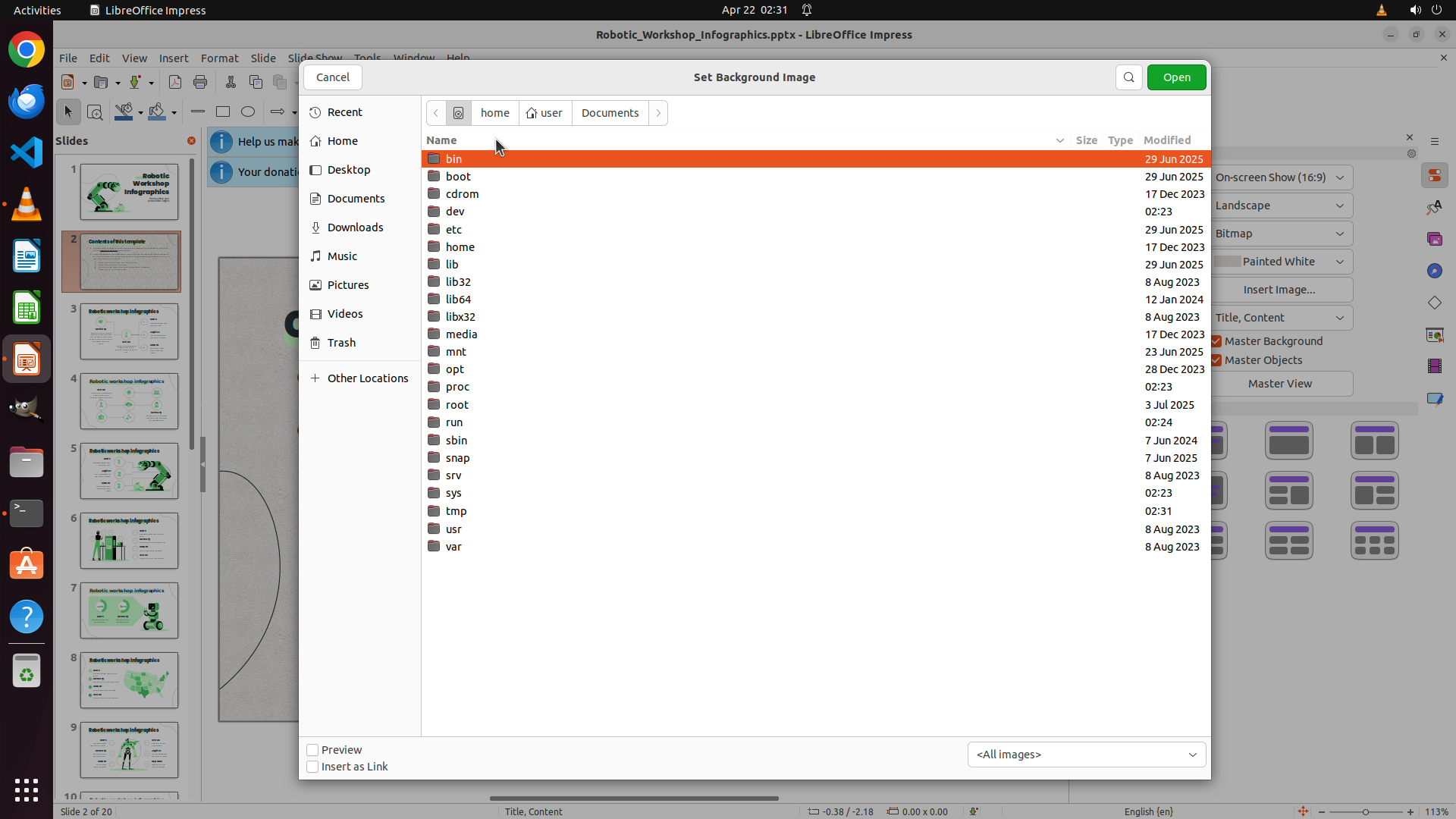Open the All images file filter dropdown
The height and width of the screenshot is (819, 1456).
click(x=1086, y=755)
